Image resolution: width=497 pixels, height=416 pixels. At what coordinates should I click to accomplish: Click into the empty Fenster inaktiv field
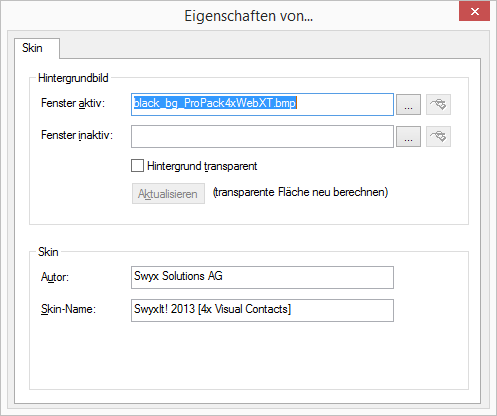(x=262, y=136)
